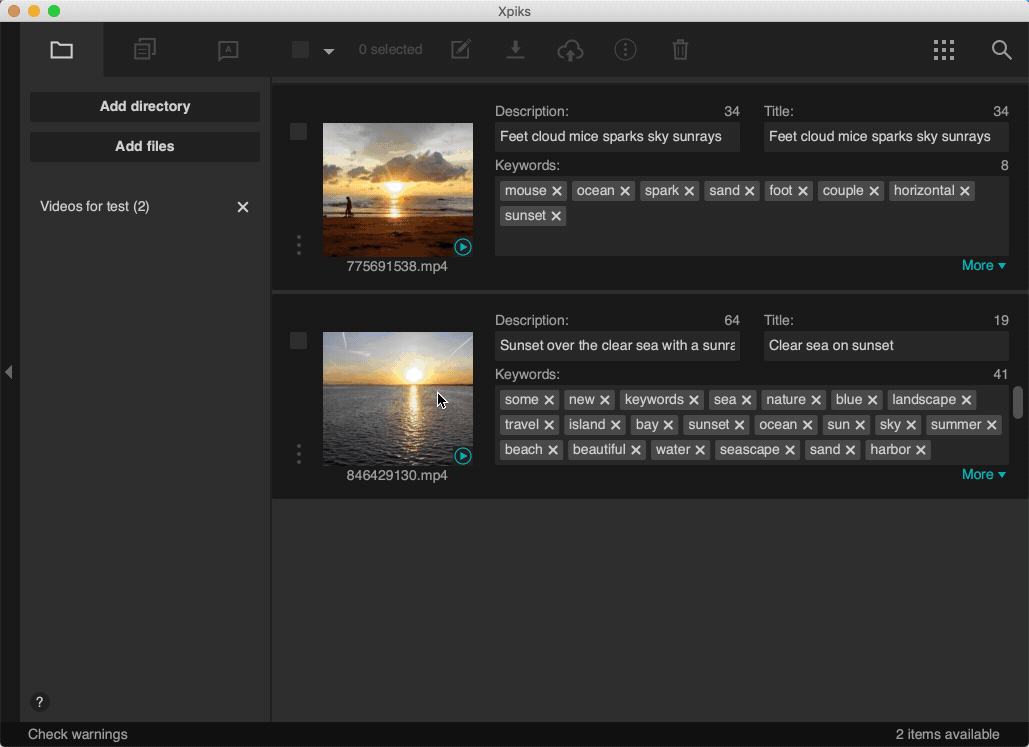Expand More for the first video
Screen dimensions: 1029x747
[x=983, y=265]
